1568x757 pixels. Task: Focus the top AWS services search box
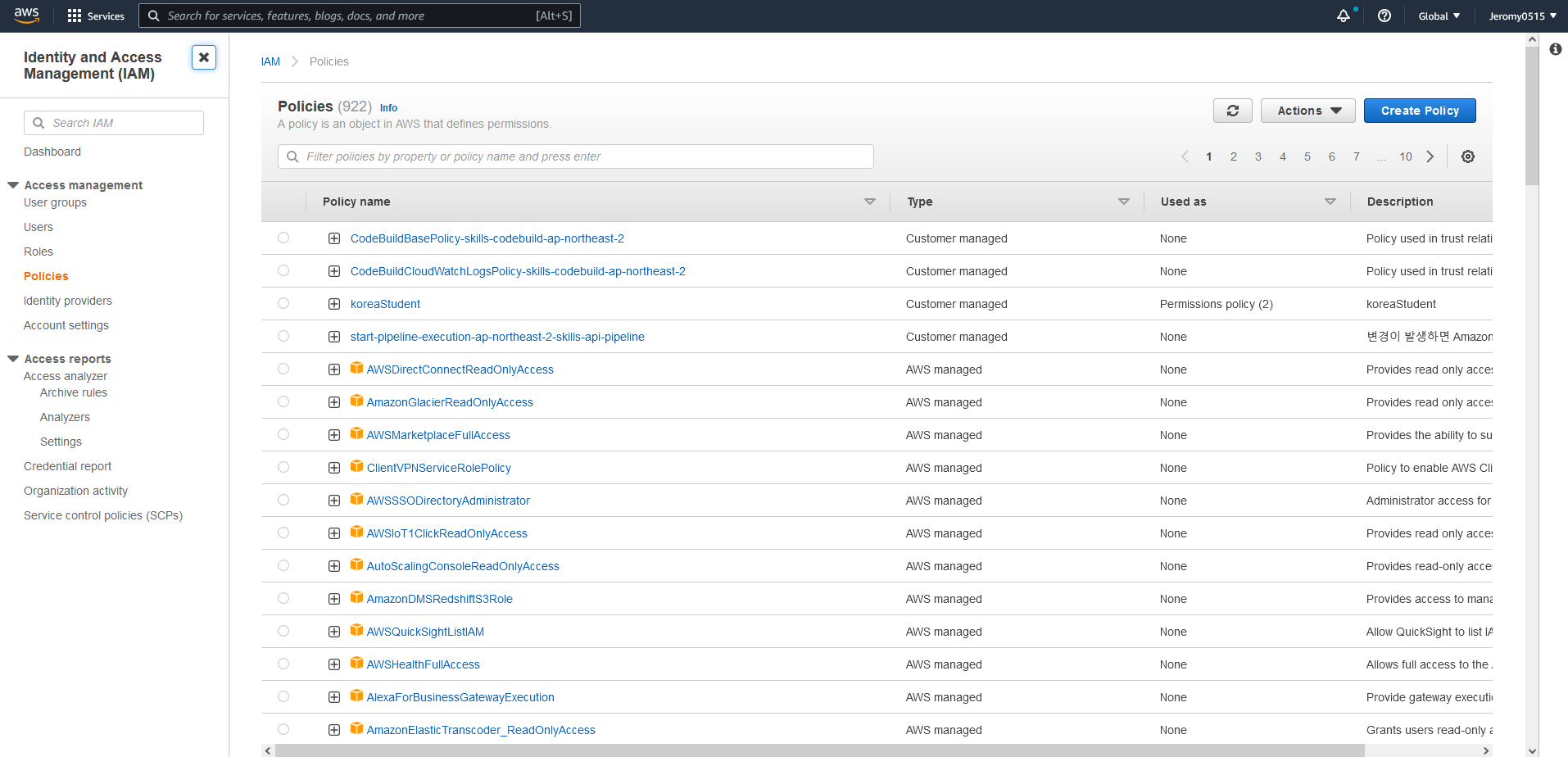pyautogui.click(x=360, y=16)
